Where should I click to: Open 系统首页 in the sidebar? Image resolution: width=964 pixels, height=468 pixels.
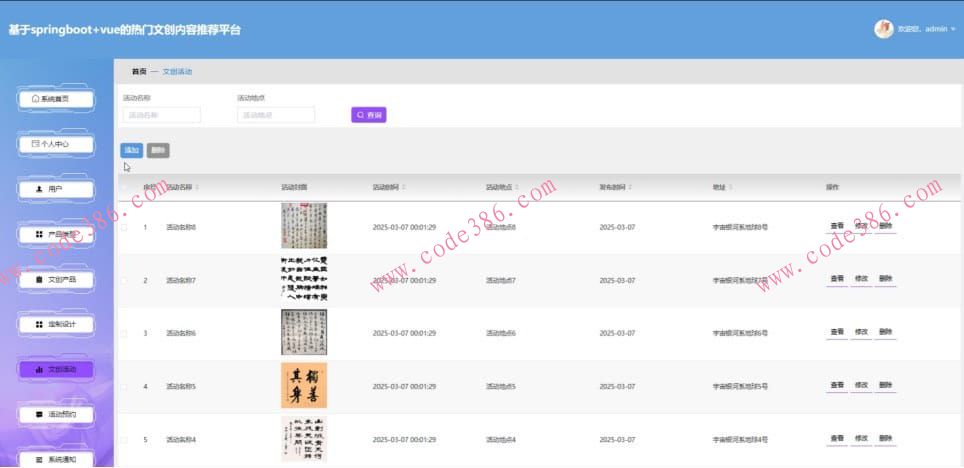click(x=56, y=99)
